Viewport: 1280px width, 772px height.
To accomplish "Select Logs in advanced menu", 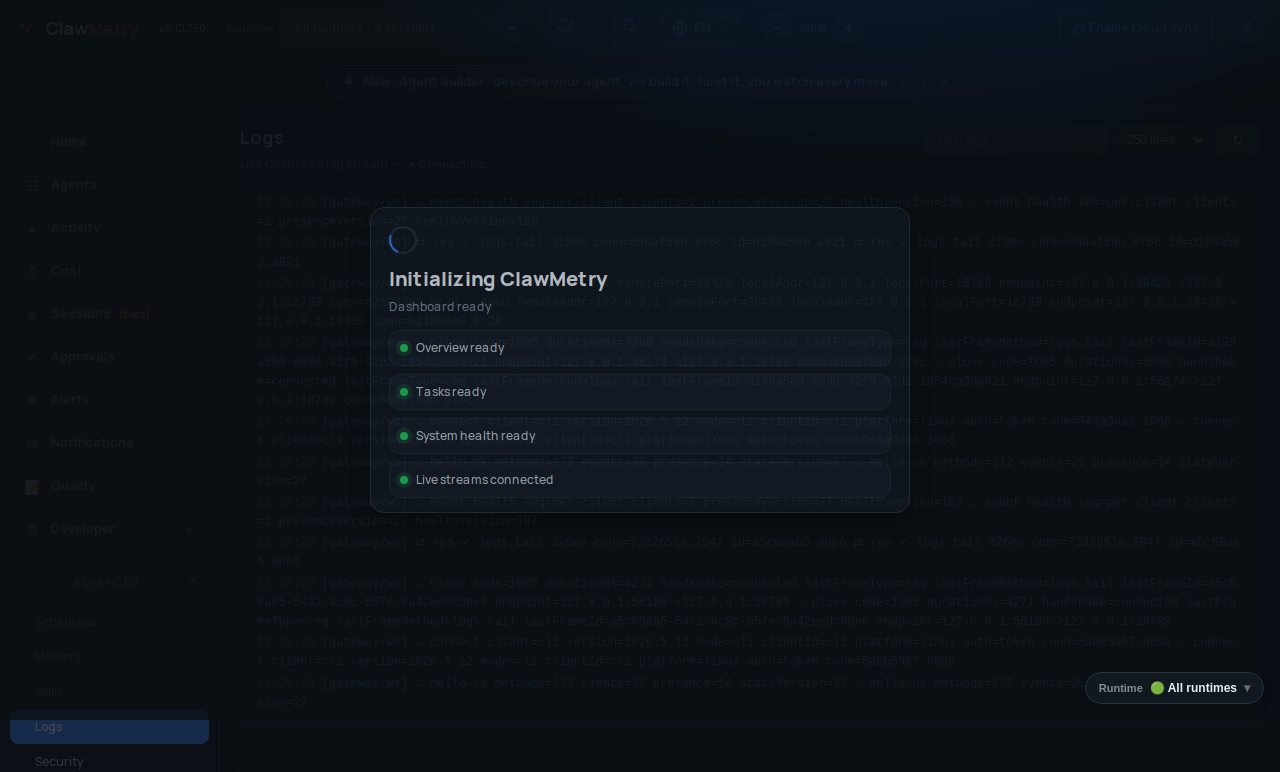I will coord(110,727).
